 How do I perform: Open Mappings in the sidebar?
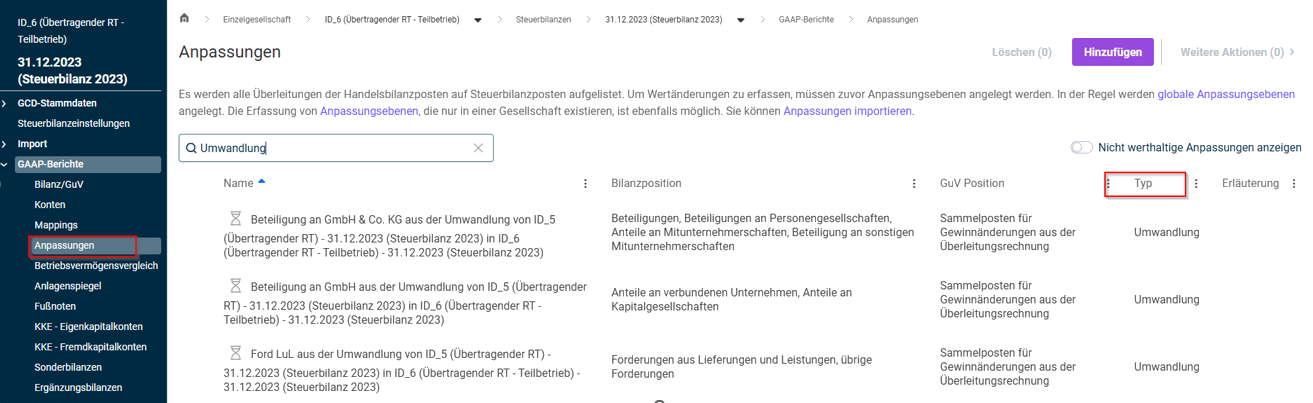(56, 225)
